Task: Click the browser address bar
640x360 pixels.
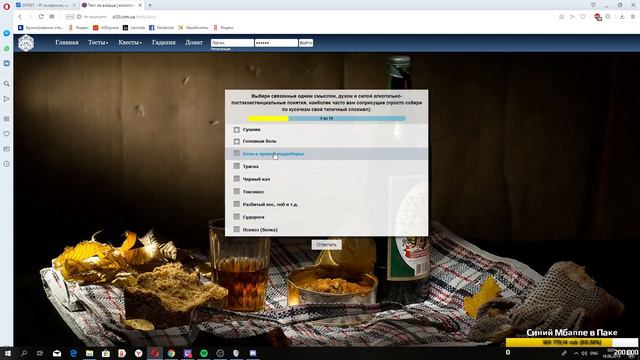Action: (310, 17)
